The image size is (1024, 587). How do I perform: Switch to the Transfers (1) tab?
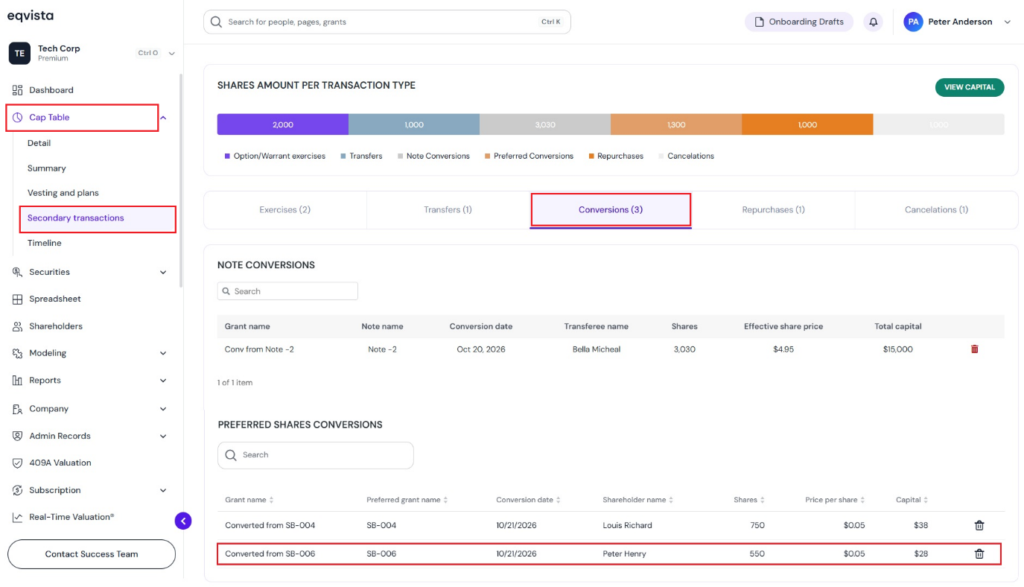447,210
